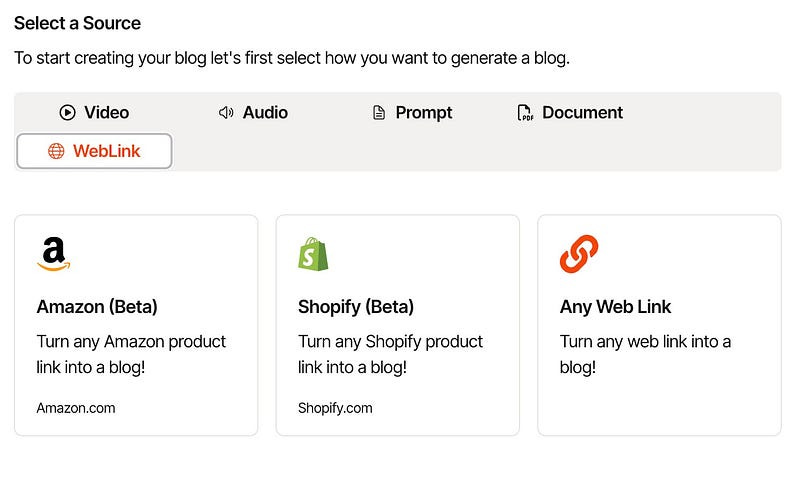Click the orange chain link icon

[x=579, y=254]
